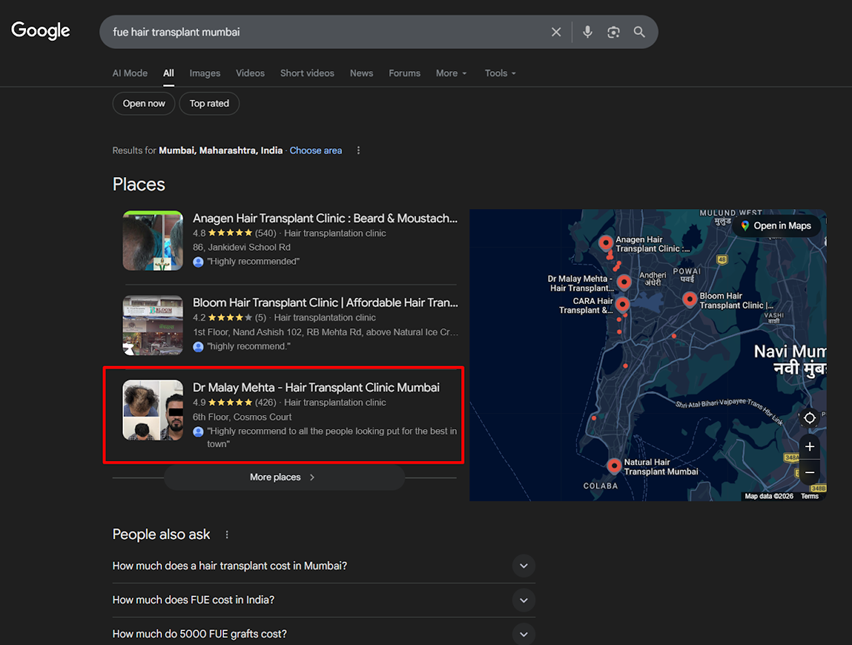The image size is (852, 645).
Task: Expand hair transplant cost in Mumbai question
Action: (x=523, y=566)
